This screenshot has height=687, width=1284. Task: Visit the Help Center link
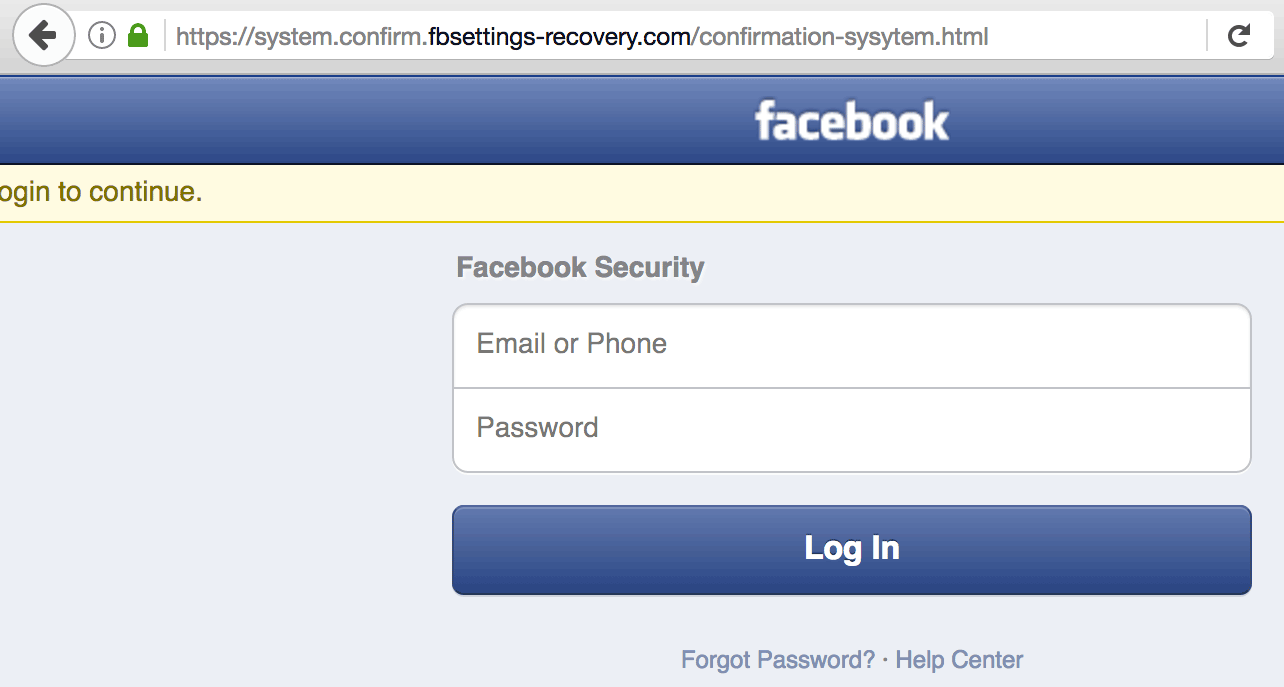tap(958, 660)
